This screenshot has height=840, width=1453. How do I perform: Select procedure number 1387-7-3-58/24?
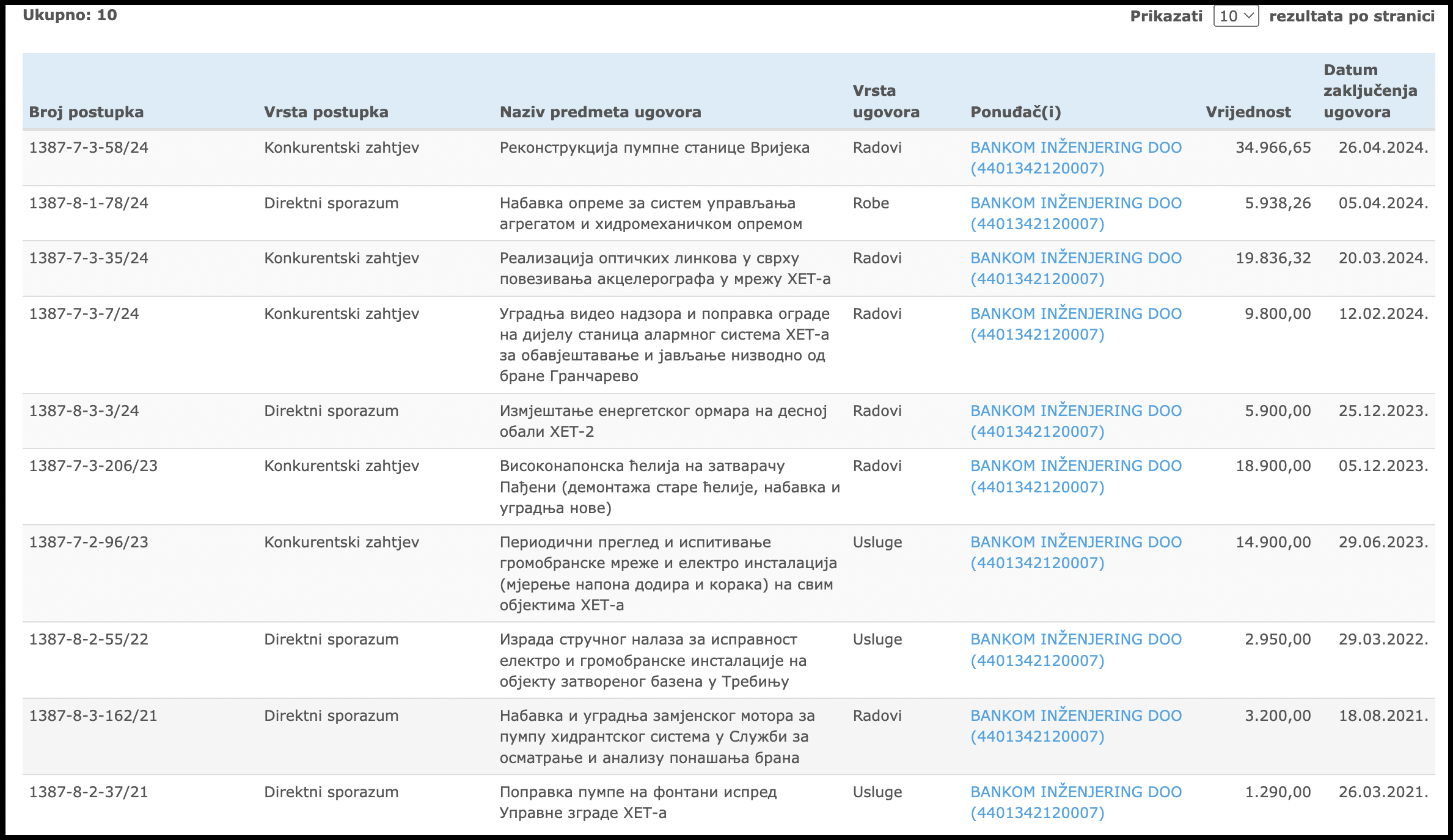89,148
